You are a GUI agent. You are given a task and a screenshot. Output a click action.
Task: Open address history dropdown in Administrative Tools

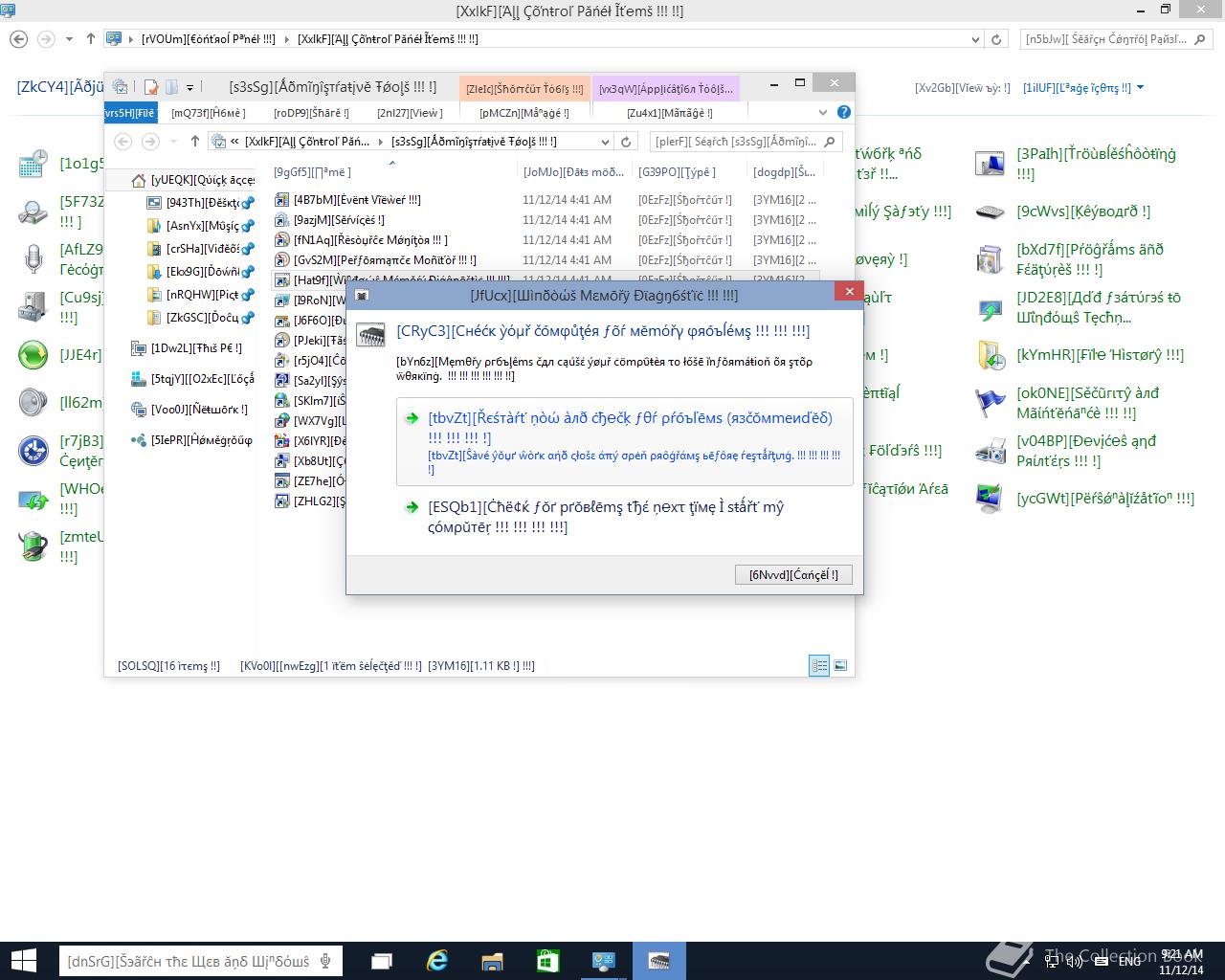605,142
